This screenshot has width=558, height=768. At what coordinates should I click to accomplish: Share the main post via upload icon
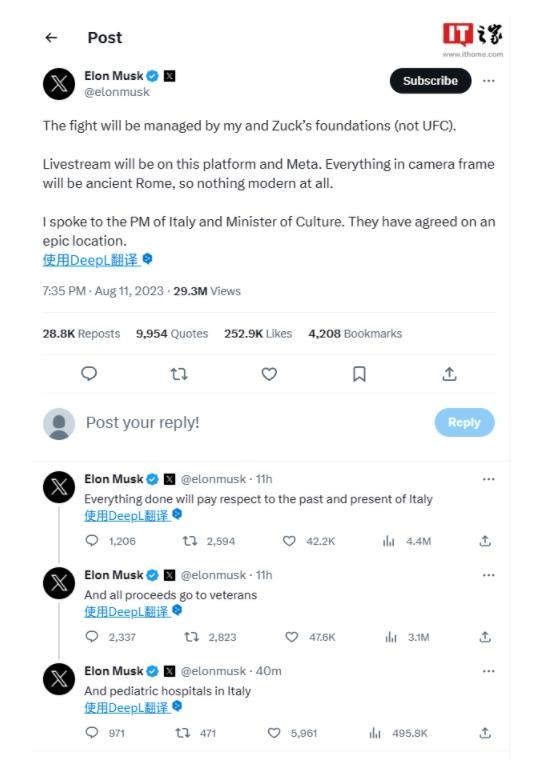pyautogui.click(x=449, y=374)
